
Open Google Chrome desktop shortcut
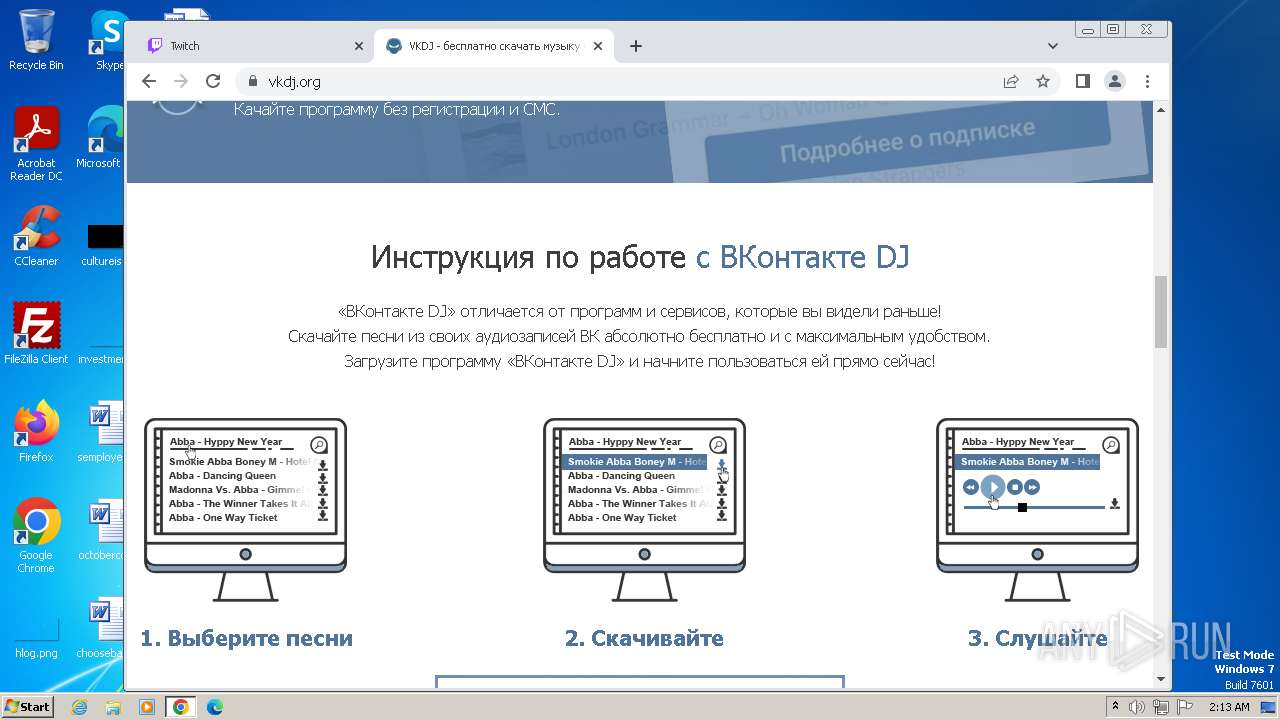click(36, 536)
